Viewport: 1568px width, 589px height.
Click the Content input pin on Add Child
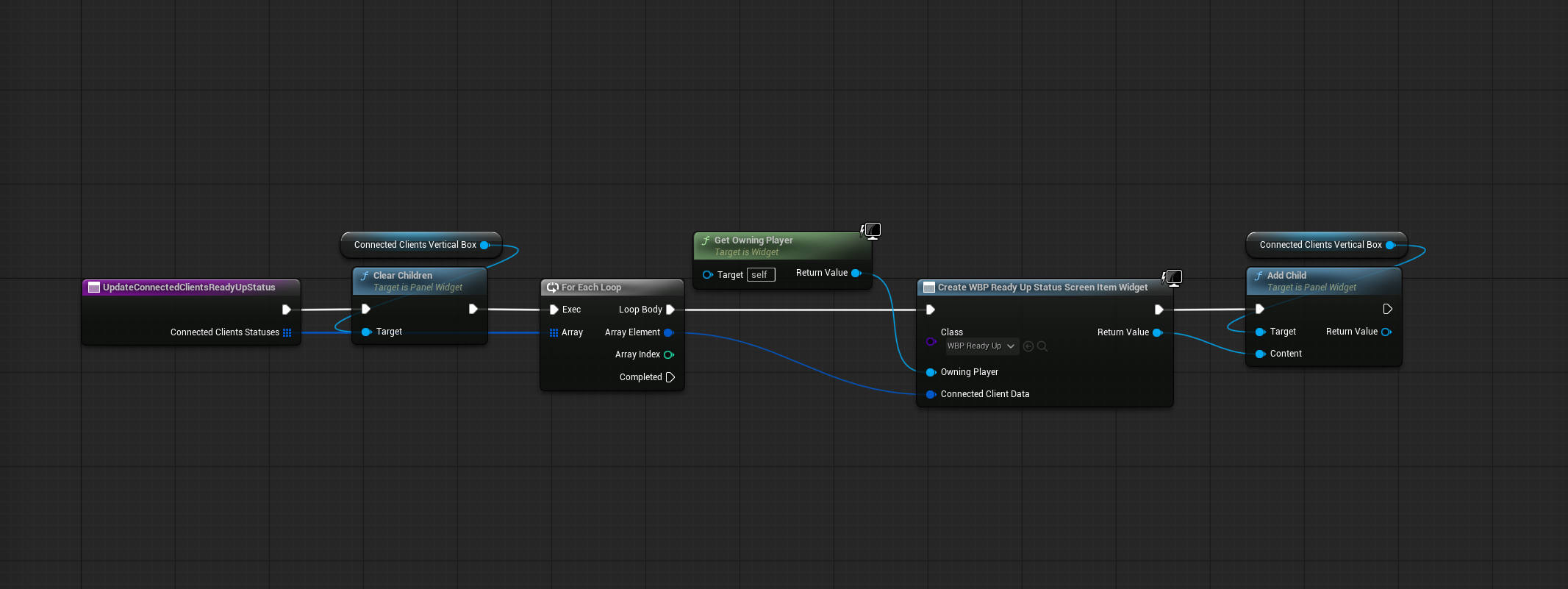[1260, 354]
